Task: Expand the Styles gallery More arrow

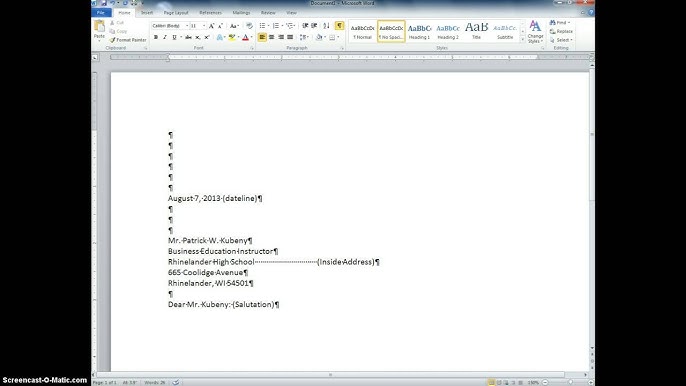Action: [x=522, y=39]
